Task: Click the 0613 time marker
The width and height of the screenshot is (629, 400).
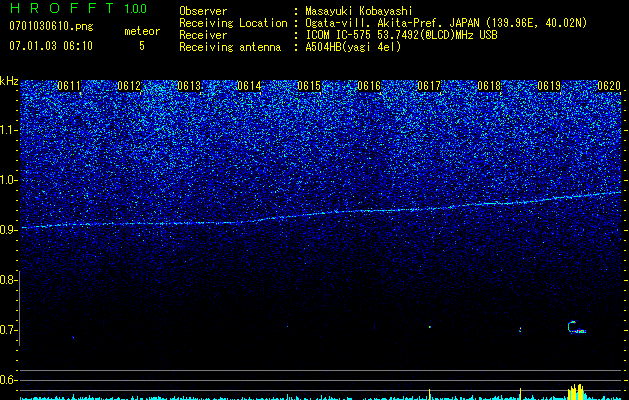Action: [x=189, y=86]
